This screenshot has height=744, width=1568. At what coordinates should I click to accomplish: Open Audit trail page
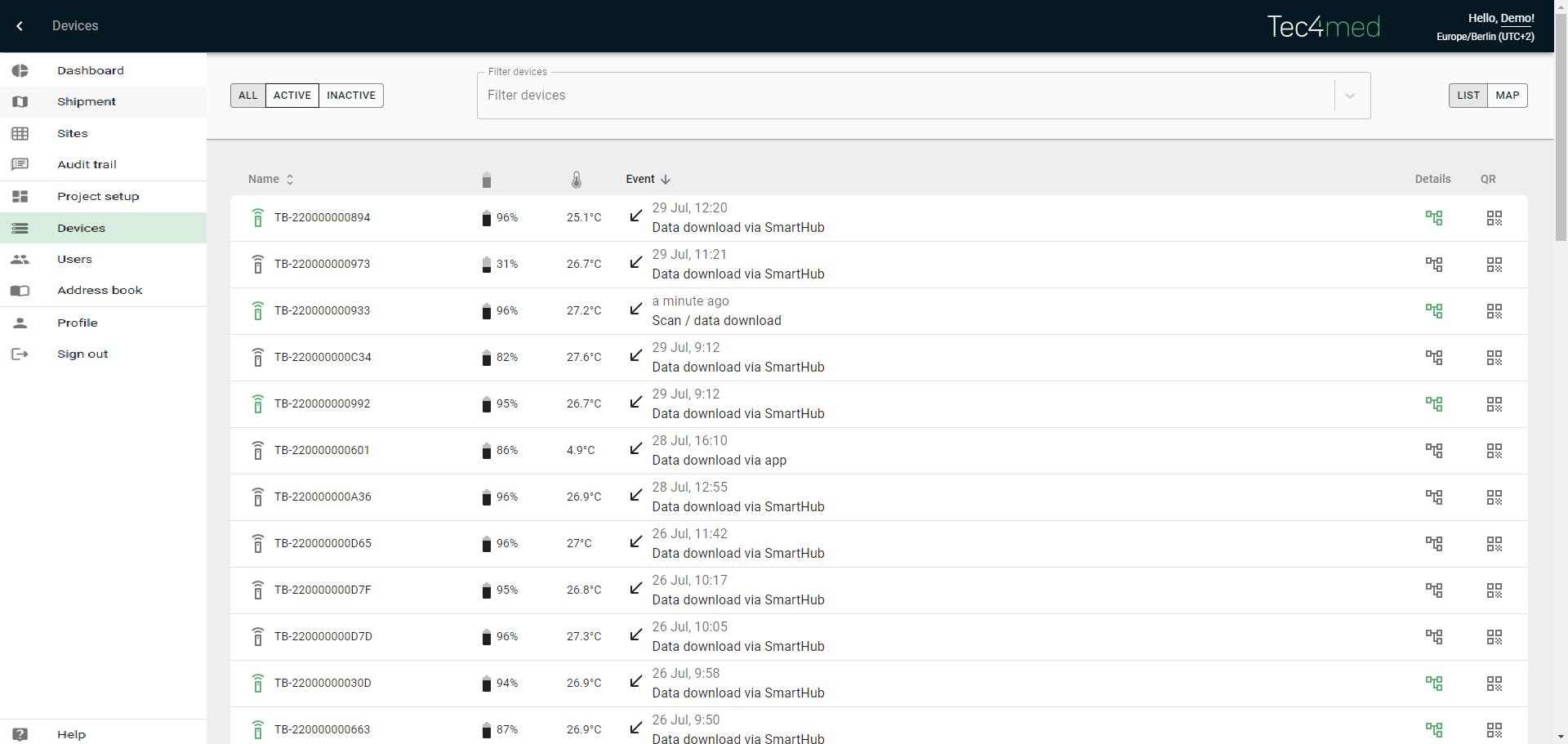click(103, 164)
